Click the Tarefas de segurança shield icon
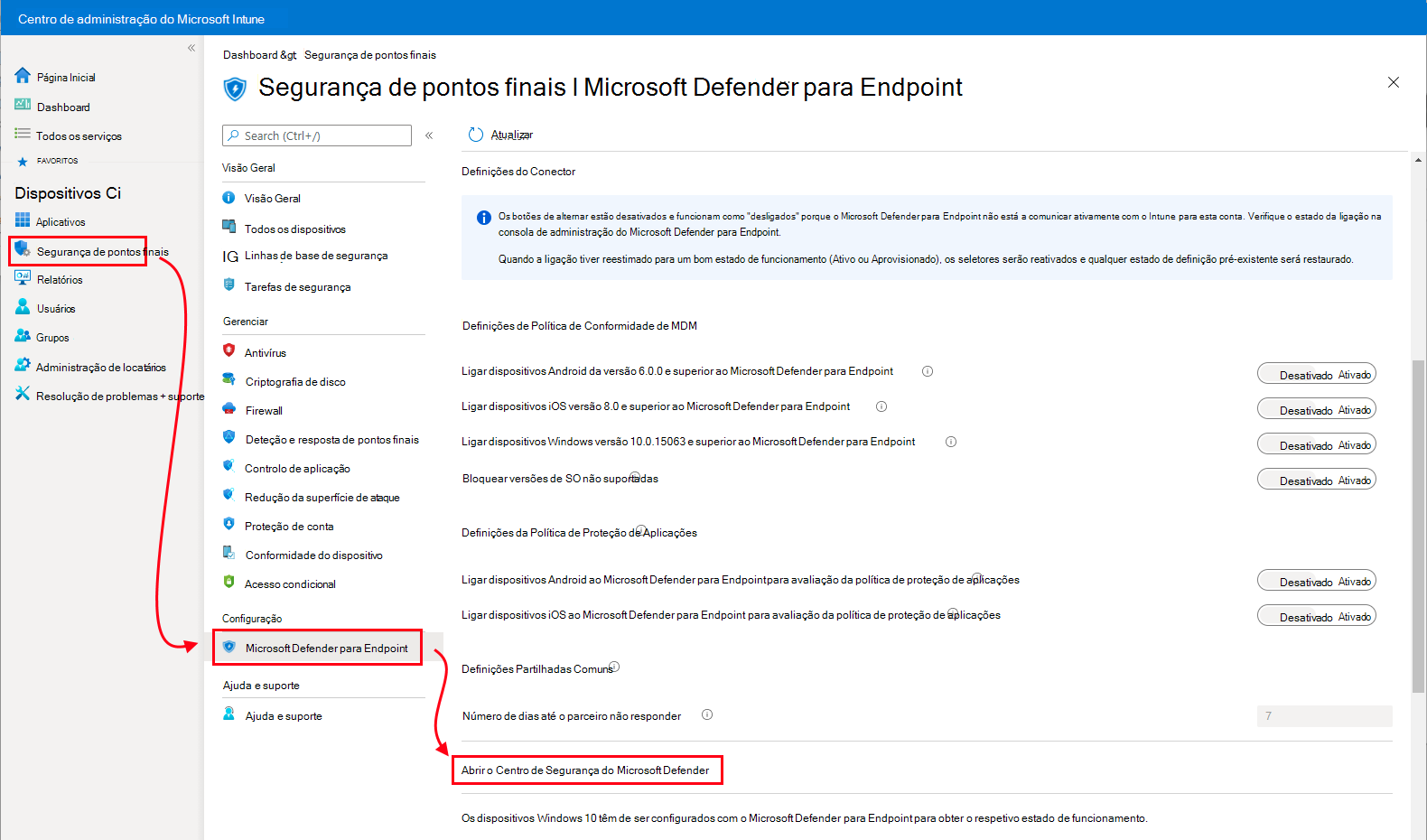 tap(229, 285)
